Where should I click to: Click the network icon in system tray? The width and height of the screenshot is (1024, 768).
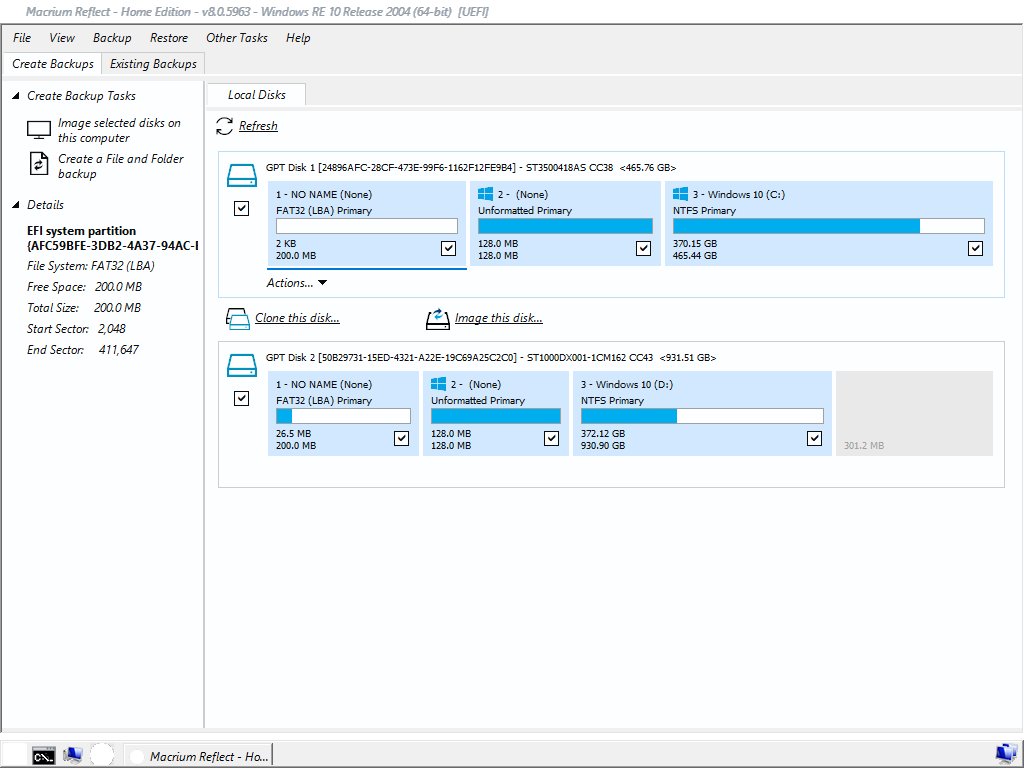1005,754
